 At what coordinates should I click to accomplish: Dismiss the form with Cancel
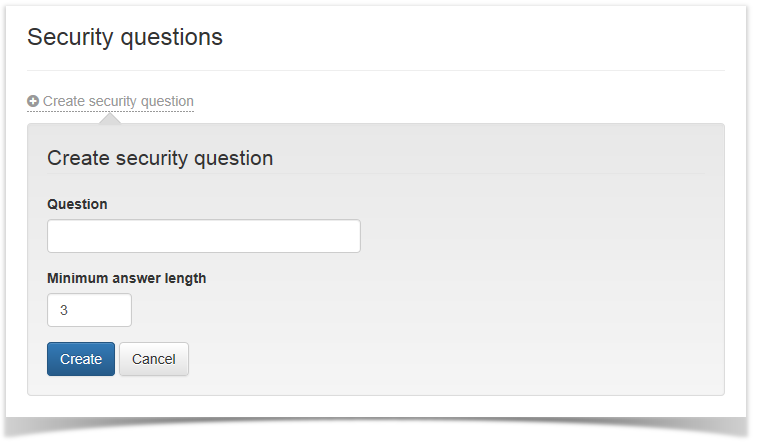click(153, 359)
